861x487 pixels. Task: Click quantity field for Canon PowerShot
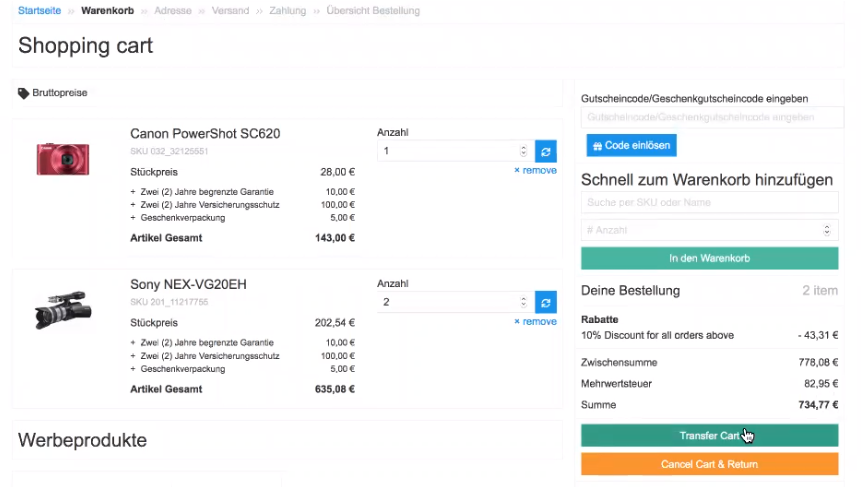(456, 151)
